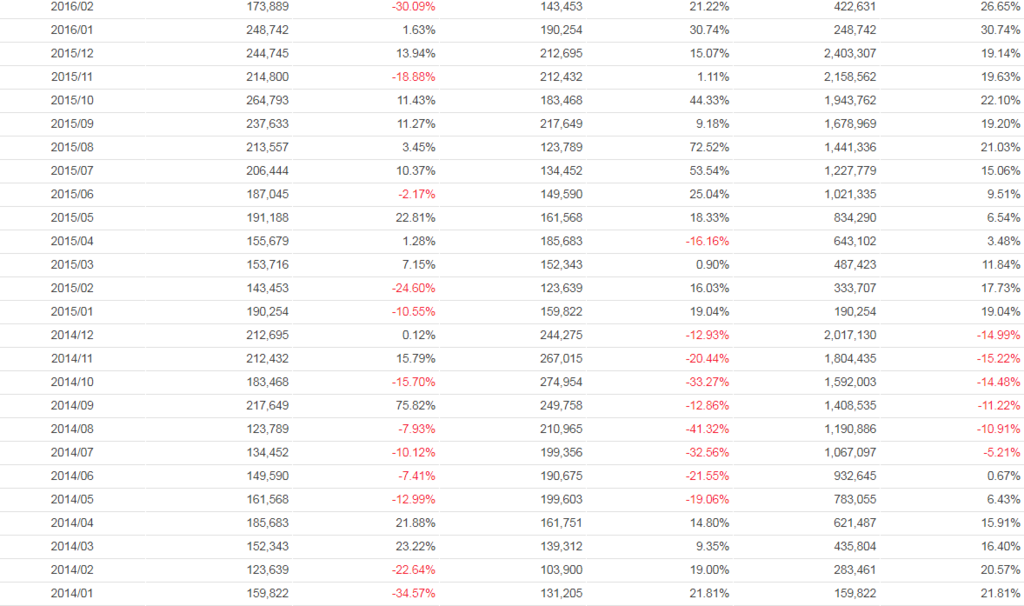Image resolution: width=1024 pixels, height=606 pixels.
Task: Select the 22.81% percentage cell
Action: click(x=415, y=217)
